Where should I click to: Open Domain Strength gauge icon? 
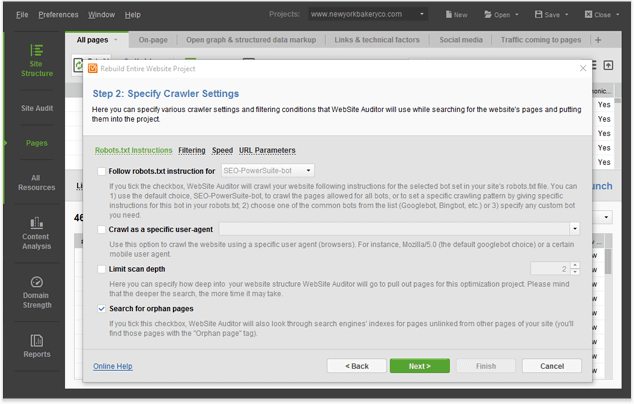coord(36,282)
